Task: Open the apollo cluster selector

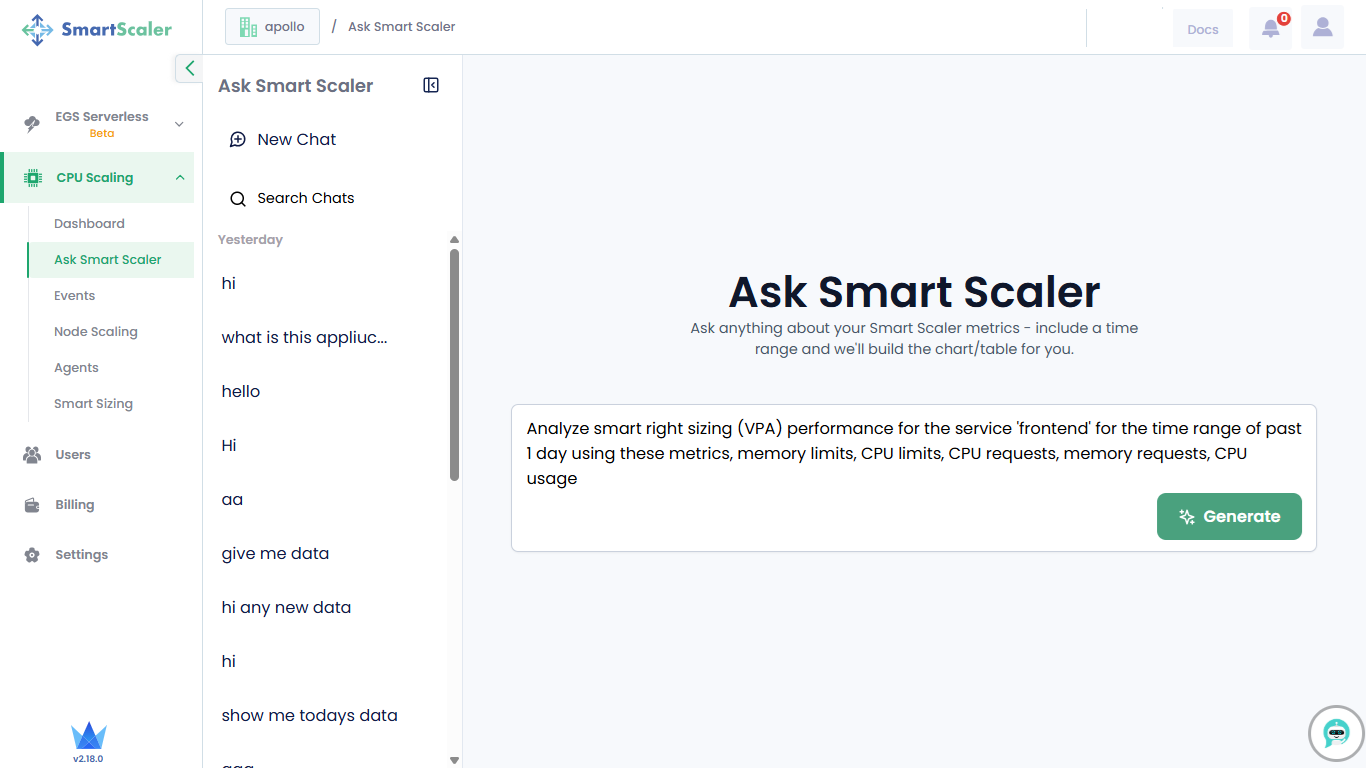Action: 272,27
